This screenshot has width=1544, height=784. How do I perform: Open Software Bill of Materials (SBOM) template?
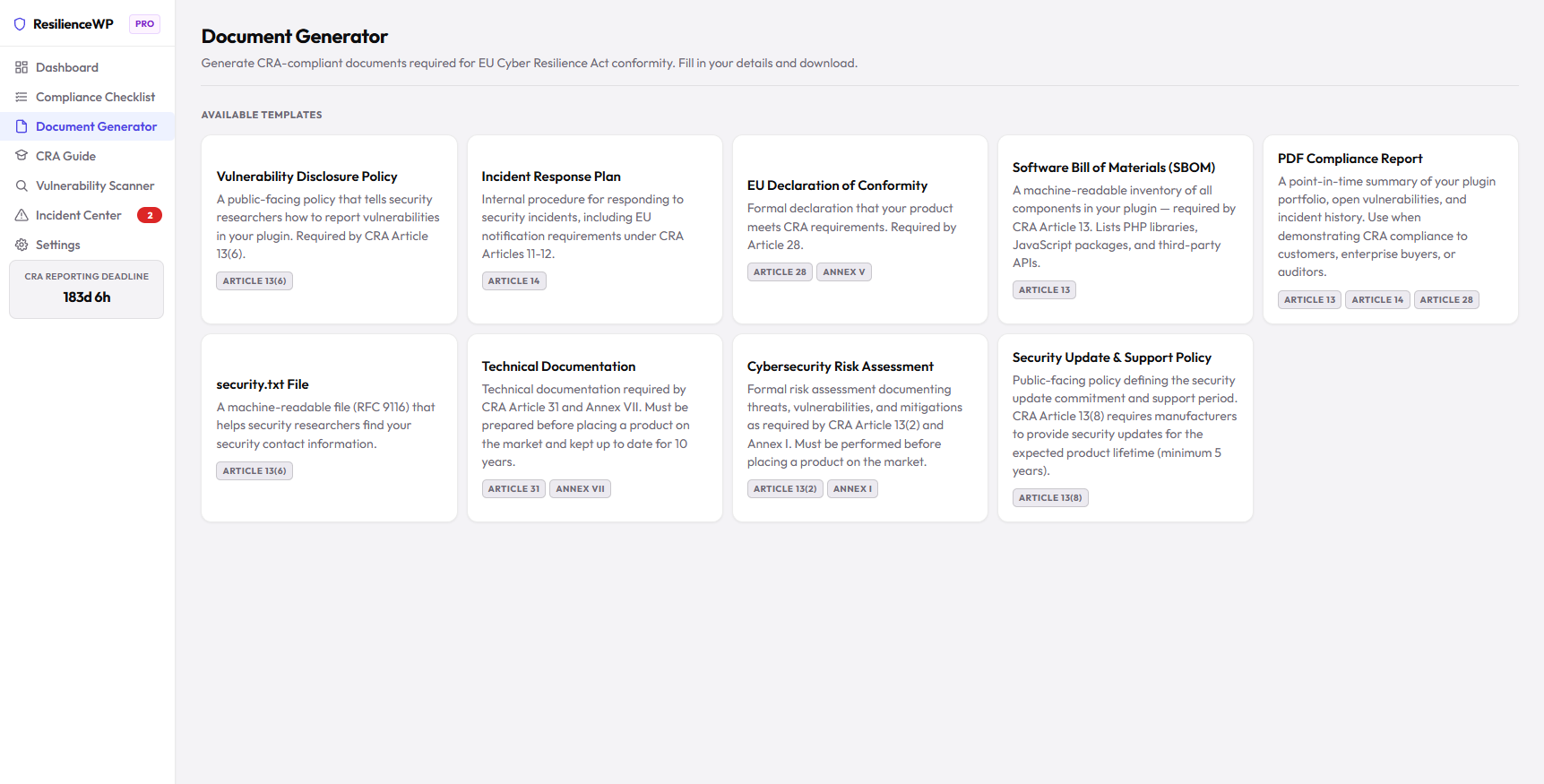(x=1126, y=229)
